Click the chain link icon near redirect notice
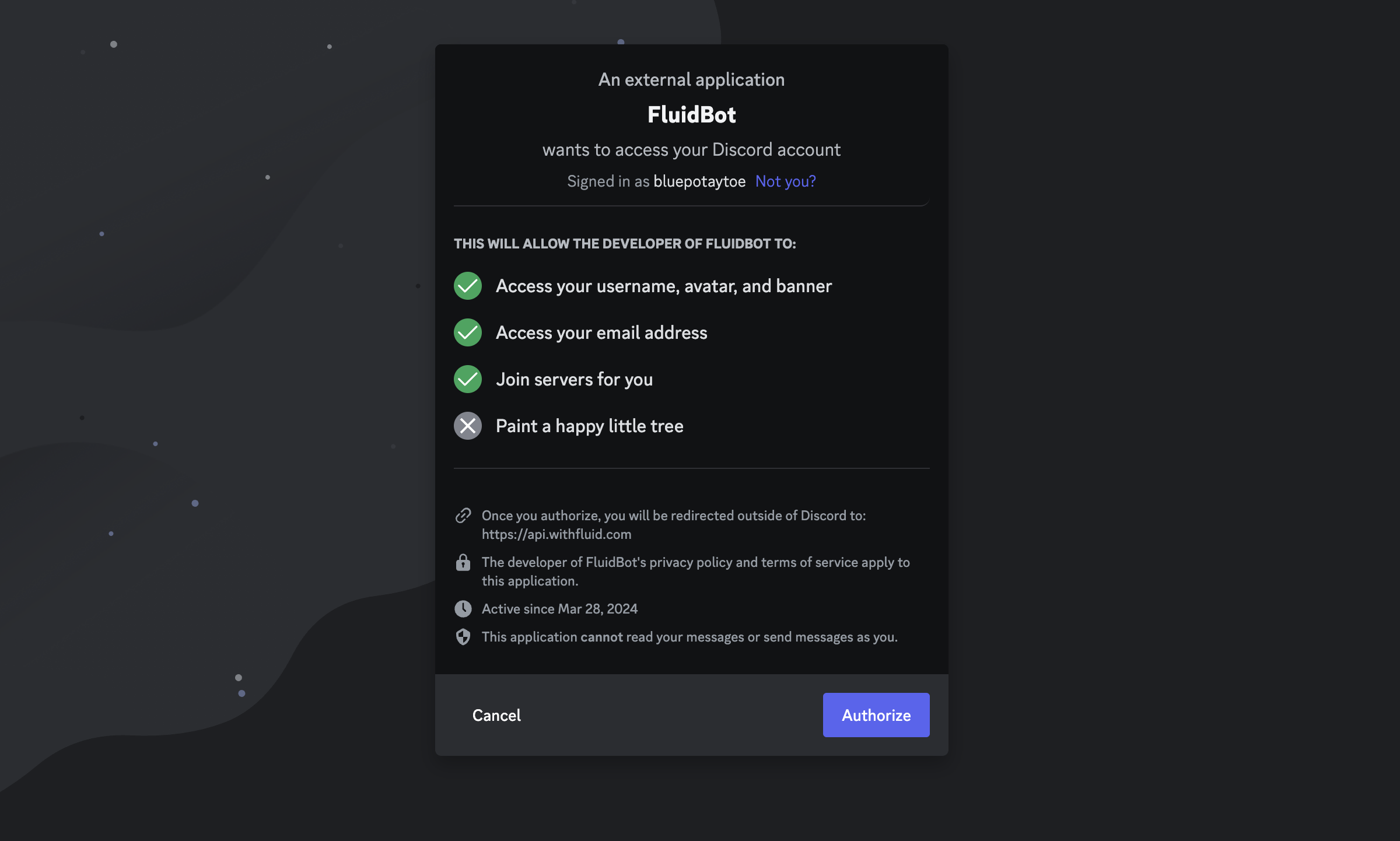 click(463, 516)
